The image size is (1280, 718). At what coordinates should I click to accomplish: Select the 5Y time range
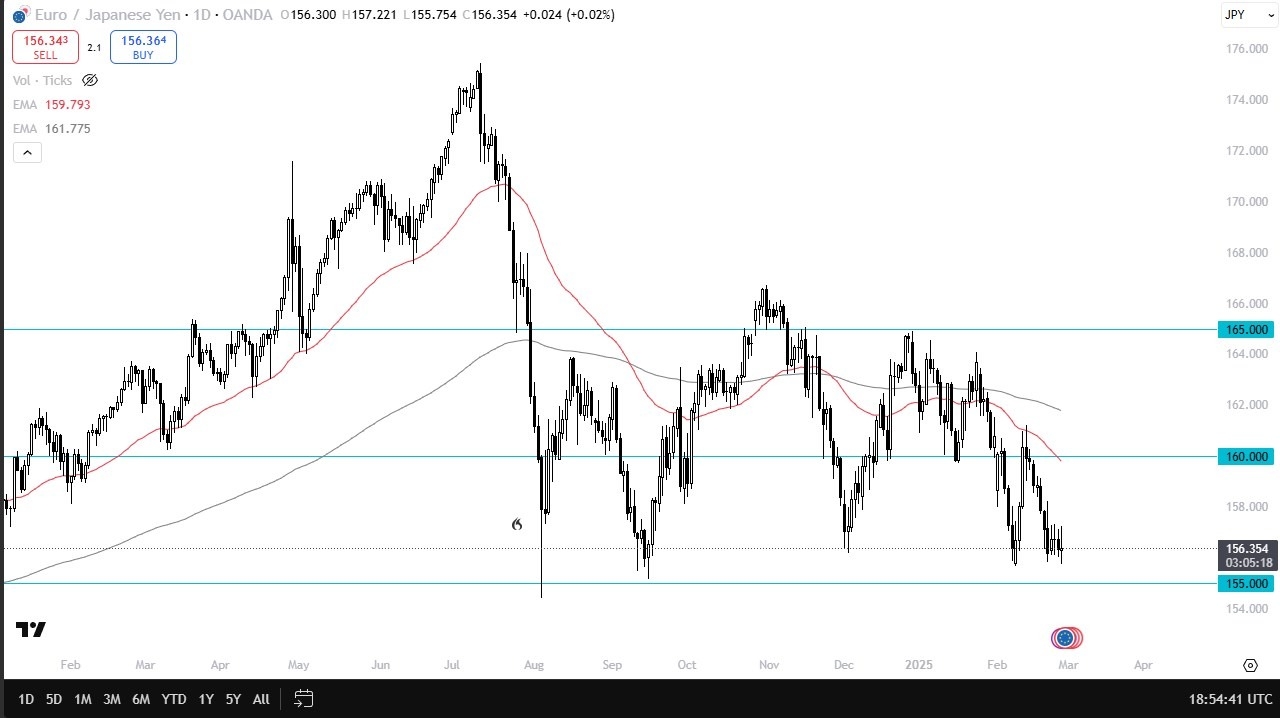pyautogui.click(x=233, y=699)
